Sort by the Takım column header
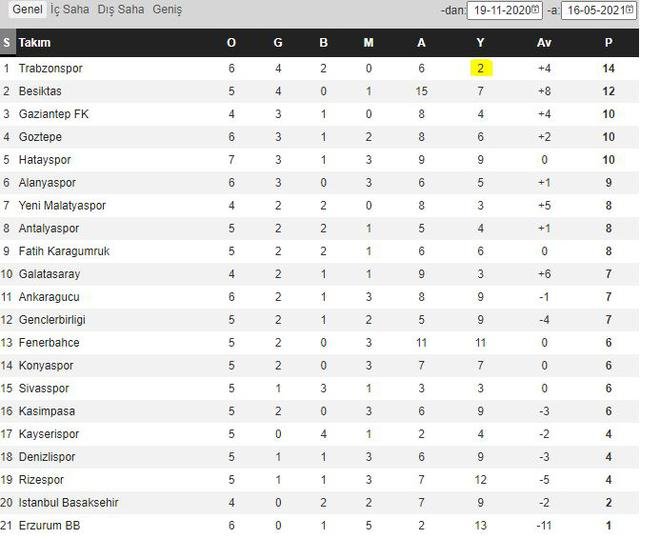Viewport: 670px width, 539px height. point(35,43)
